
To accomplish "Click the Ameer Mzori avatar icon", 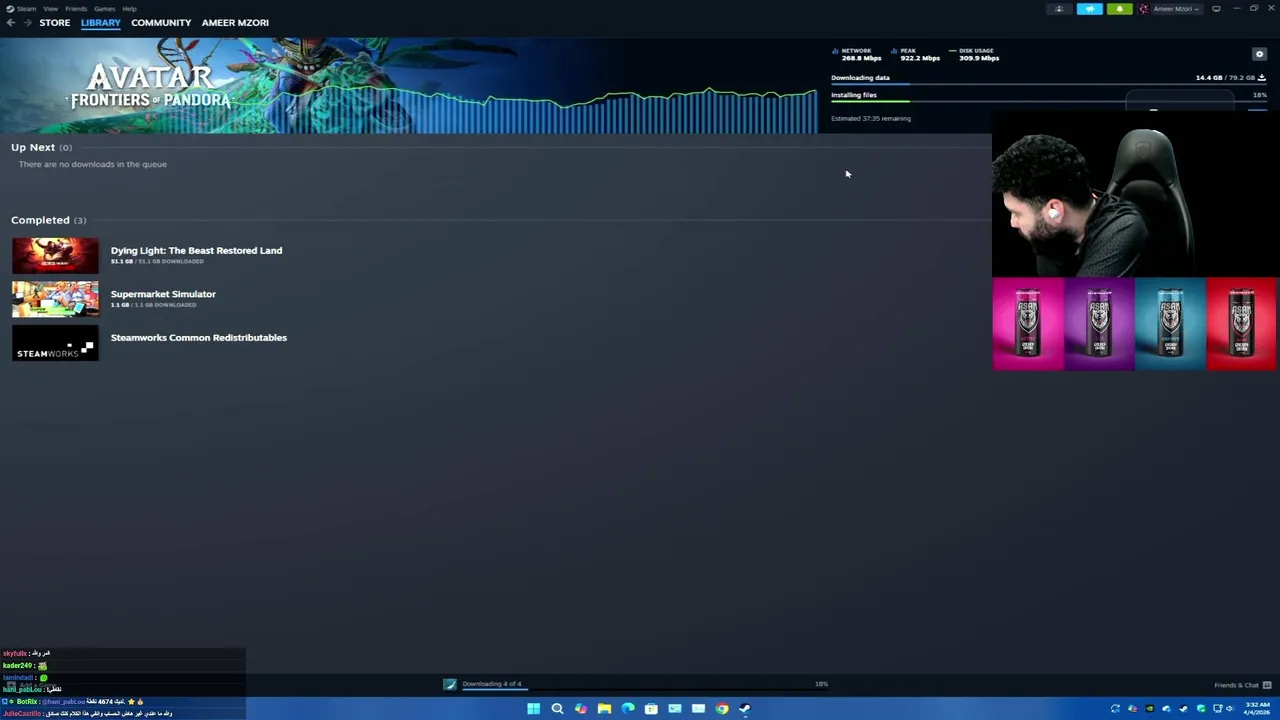I will [1144, 9].
